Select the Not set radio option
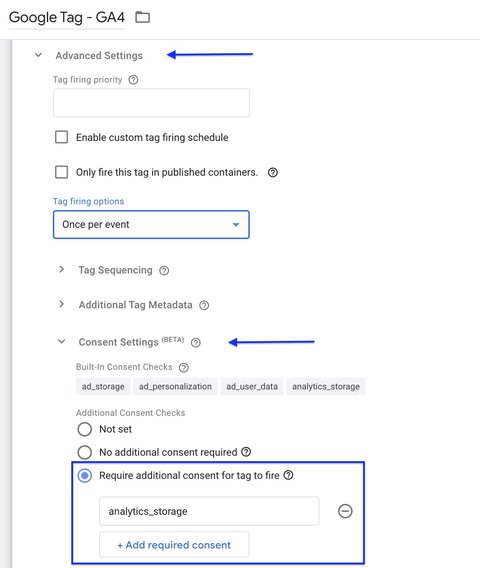Image resolution: width=480 pixels, height=568 pixels. (84, 429)
